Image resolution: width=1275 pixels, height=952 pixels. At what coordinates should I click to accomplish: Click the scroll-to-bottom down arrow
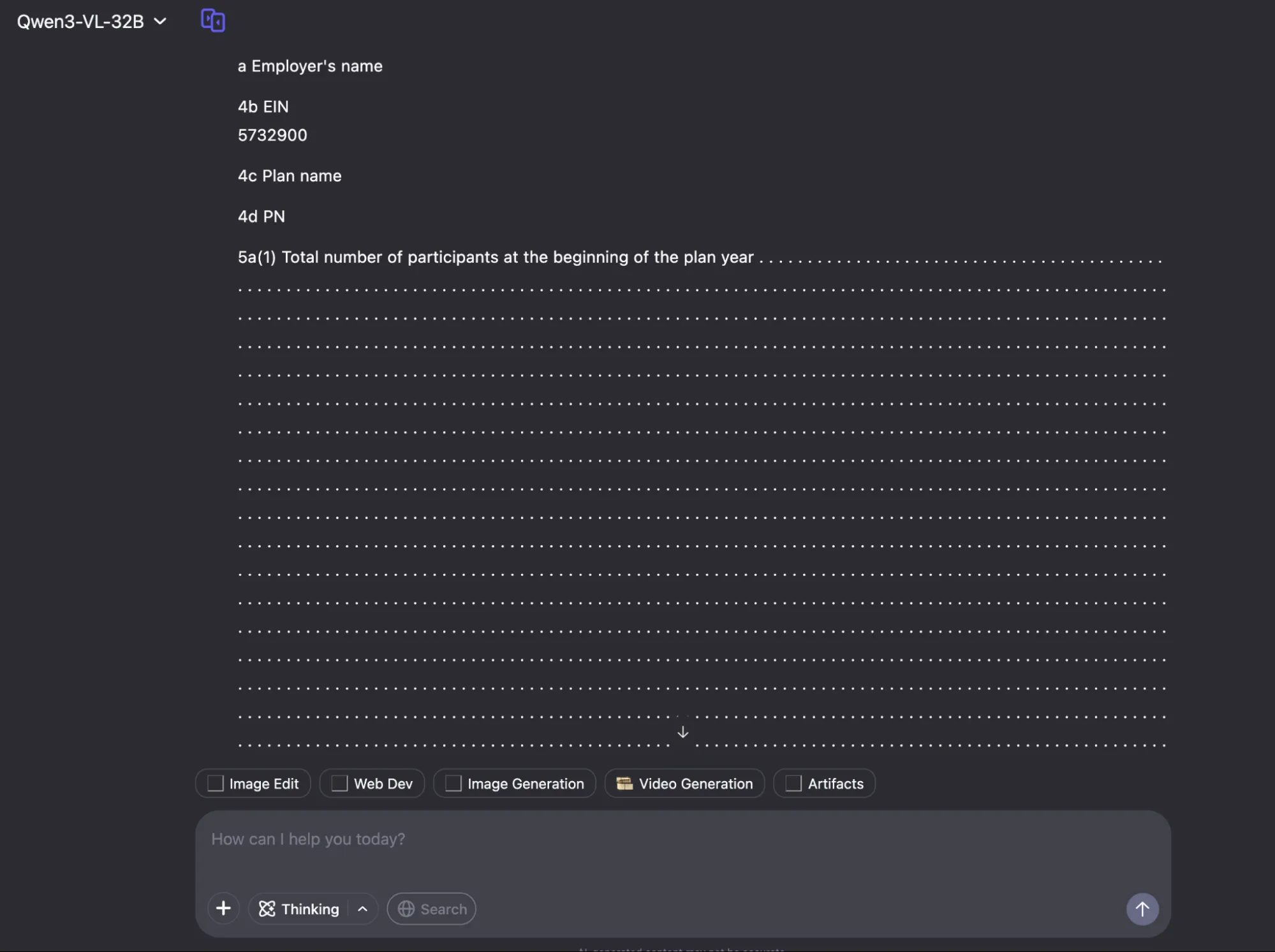click(x=682, y=732)
